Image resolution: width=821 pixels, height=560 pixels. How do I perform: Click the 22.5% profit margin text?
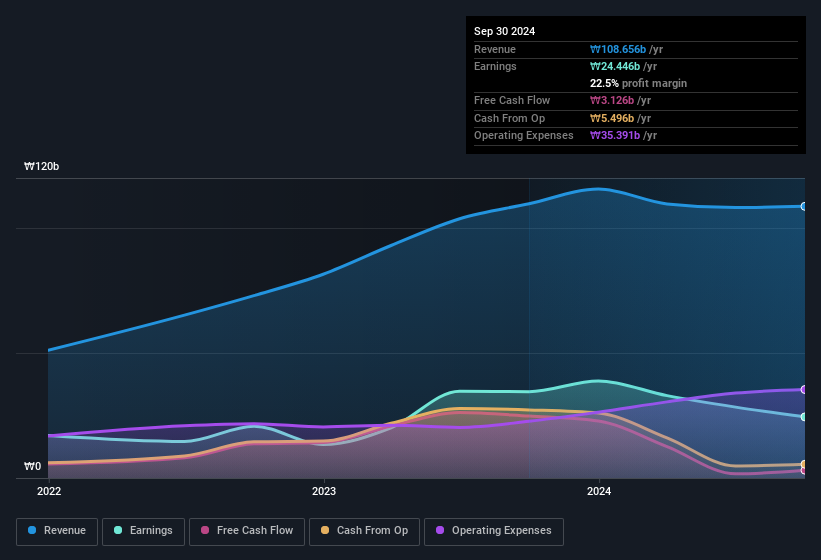pos(638,83)
